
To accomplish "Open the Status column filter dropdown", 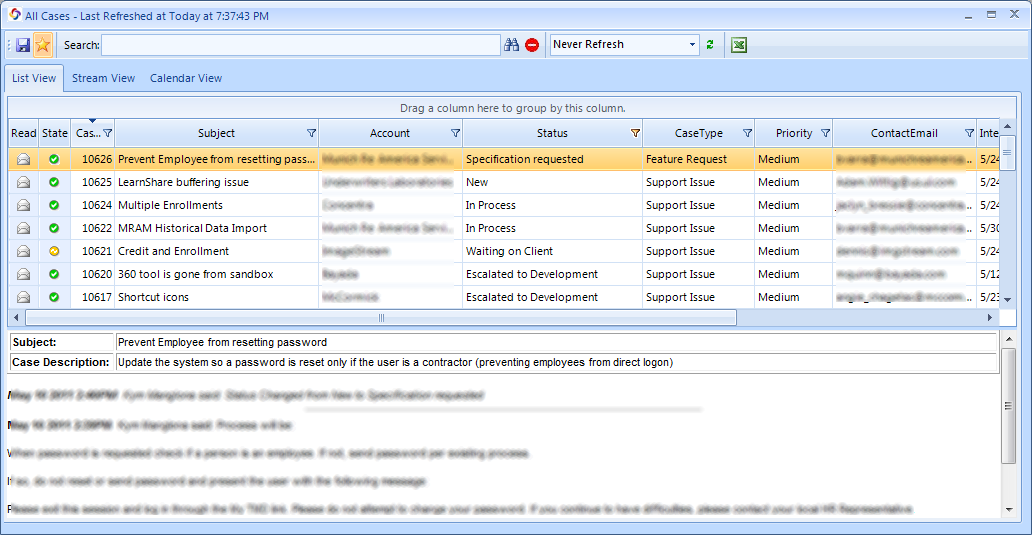I will (x=635, y=133).
